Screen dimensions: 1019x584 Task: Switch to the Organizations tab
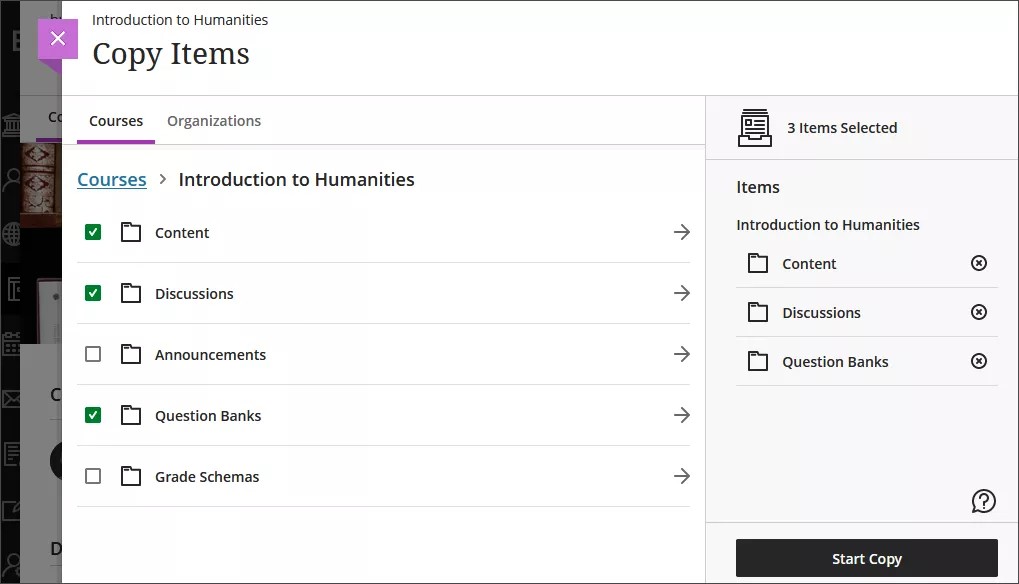(214, 120)
